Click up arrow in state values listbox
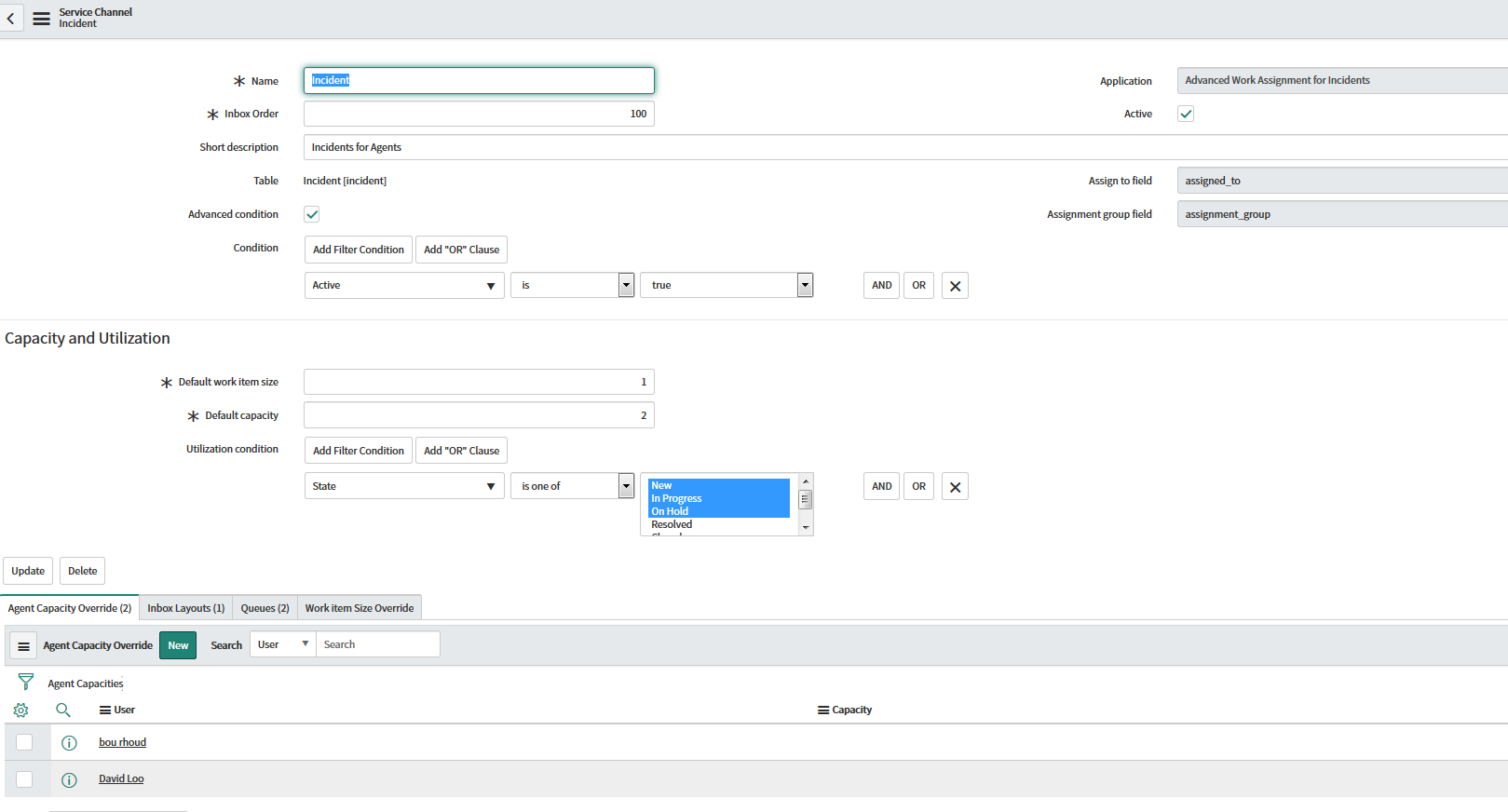The image size is (1508, 812). click(806, 481)
